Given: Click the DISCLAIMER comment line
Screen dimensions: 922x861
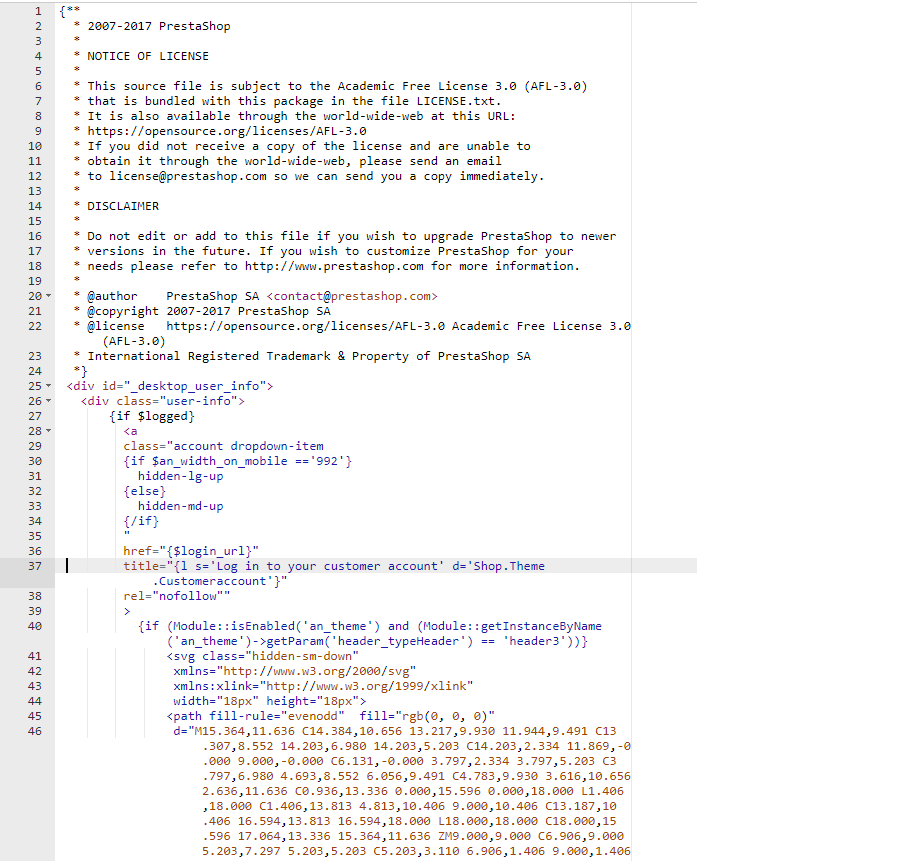Looking at the screenshot, I should [x=123, y=206].
